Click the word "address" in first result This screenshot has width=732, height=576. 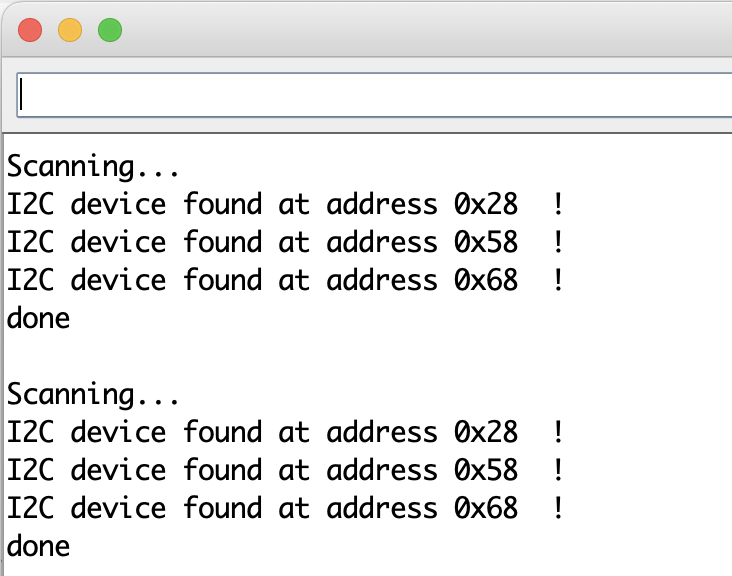click(382, 204)
